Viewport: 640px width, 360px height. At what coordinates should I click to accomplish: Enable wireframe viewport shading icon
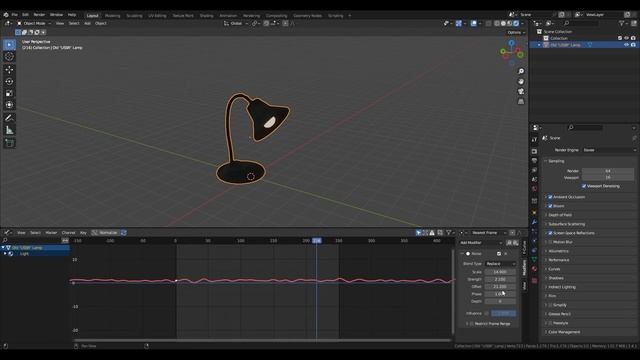[497, 23]
